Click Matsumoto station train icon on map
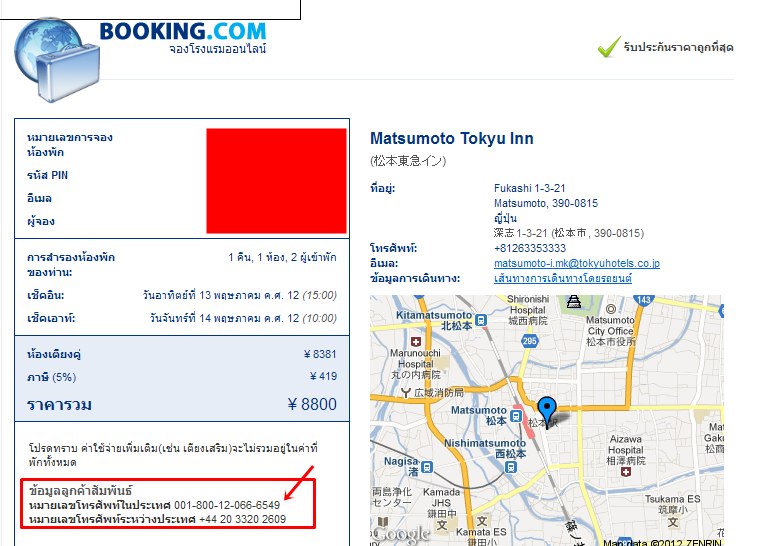Viewport: 770px width, 546px height. pyautogui.click(x=515, y=416)
